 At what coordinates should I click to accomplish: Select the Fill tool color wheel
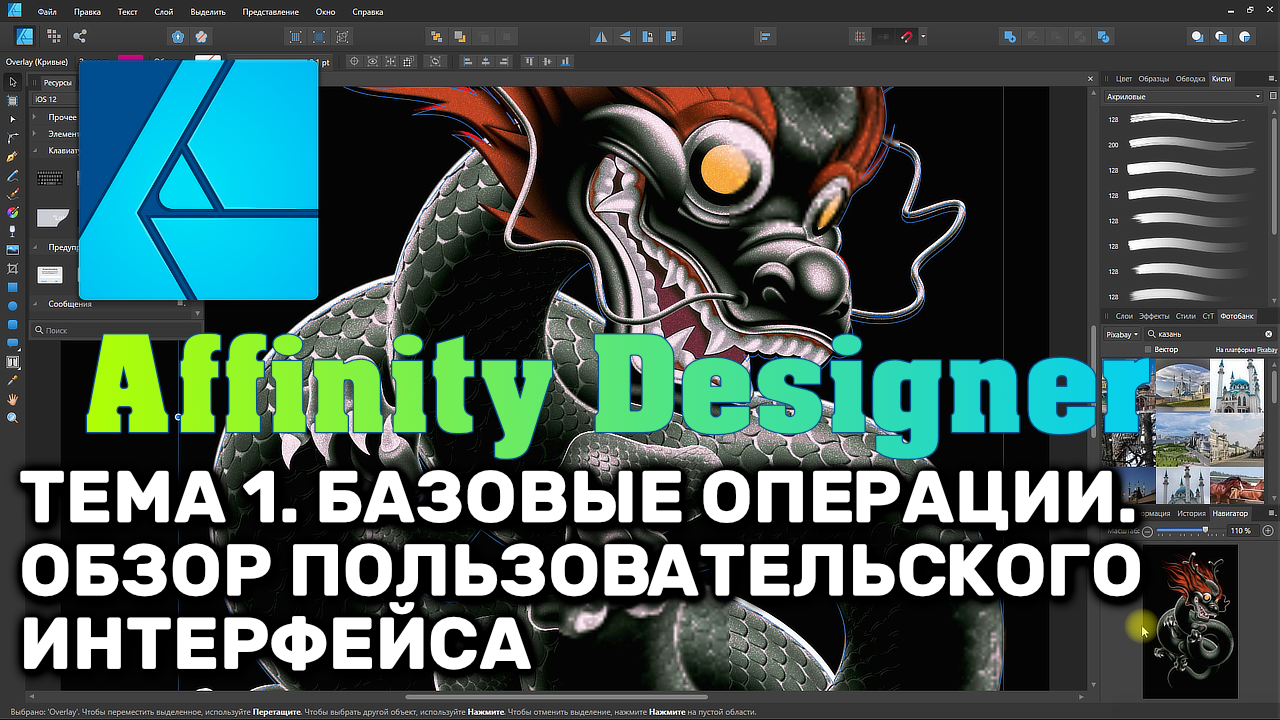tap(13, 213)
